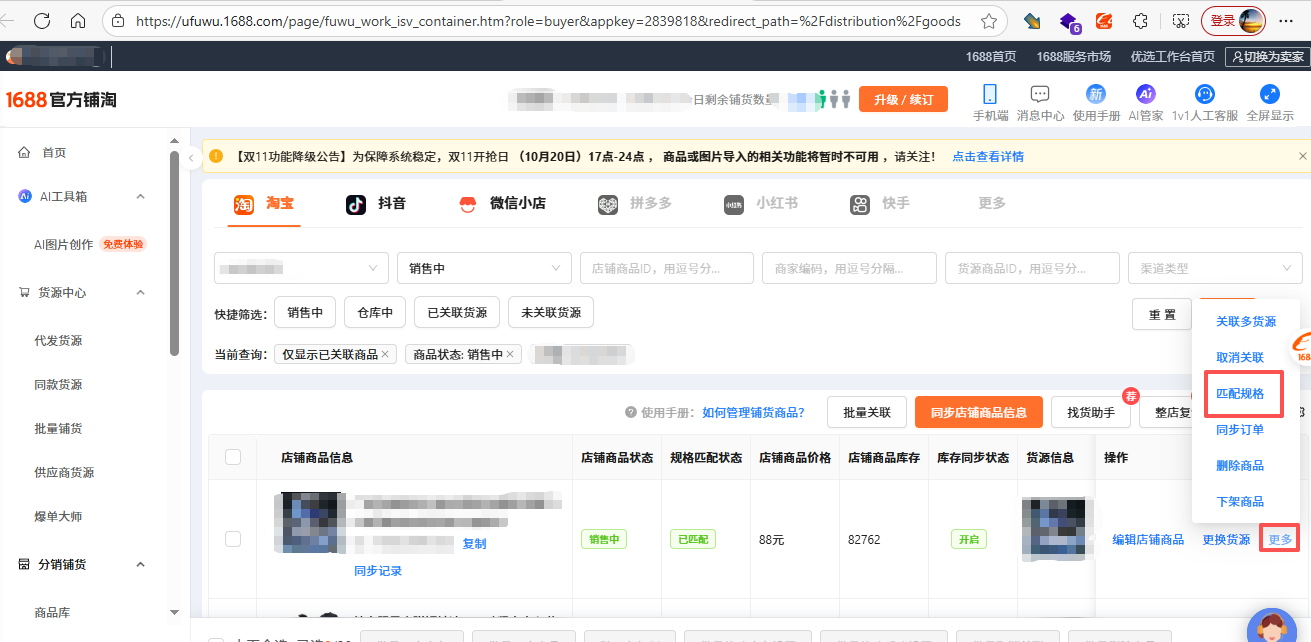Switch to 快手 platform tab
Screen dimensions: 1311x642
click(x=880, y=203)
